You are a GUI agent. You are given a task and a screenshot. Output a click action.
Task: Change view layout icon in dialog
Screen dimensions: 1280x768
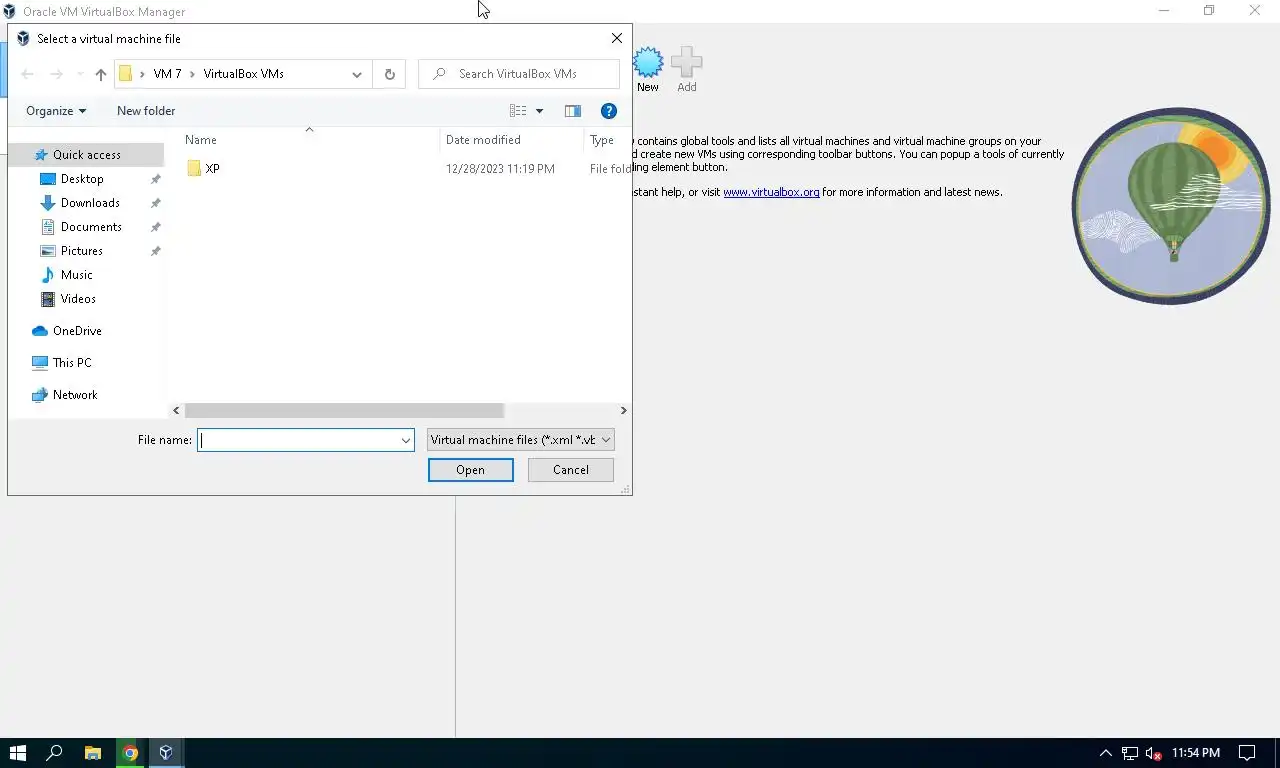(x=518, y=111)
